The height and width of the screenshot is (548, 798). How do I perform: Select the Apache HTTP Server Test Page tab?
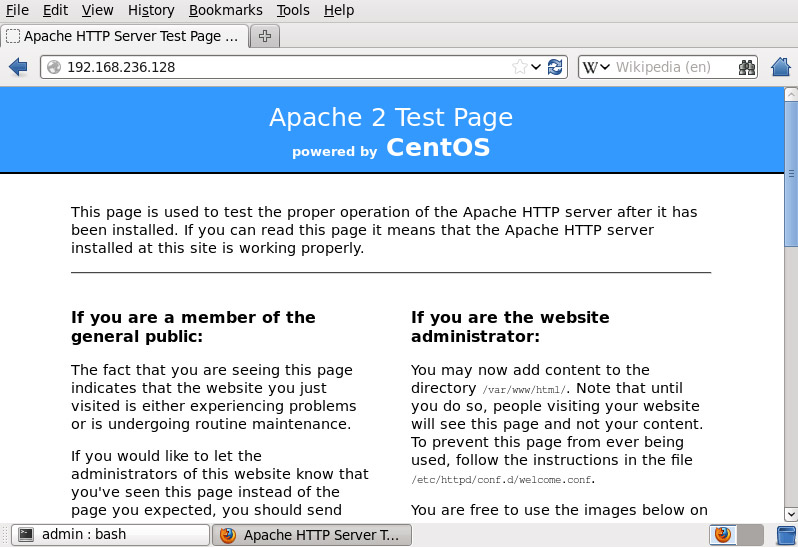click(x=125, y=36)
